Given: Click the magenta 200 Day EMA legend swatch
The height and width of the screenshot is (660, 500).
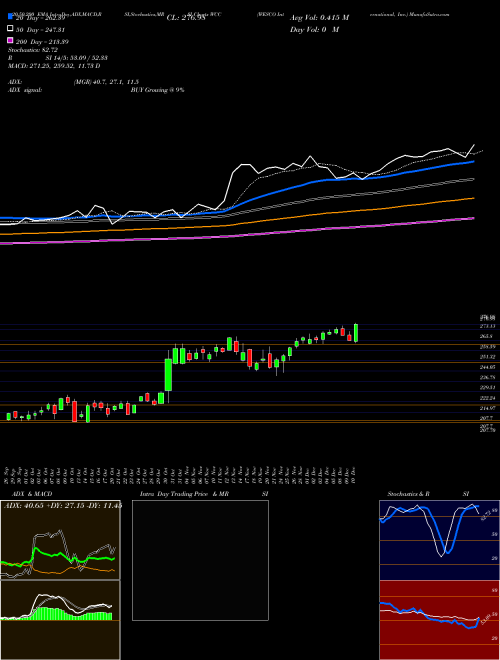Looking at the screenshot, I should pos(10,40).
